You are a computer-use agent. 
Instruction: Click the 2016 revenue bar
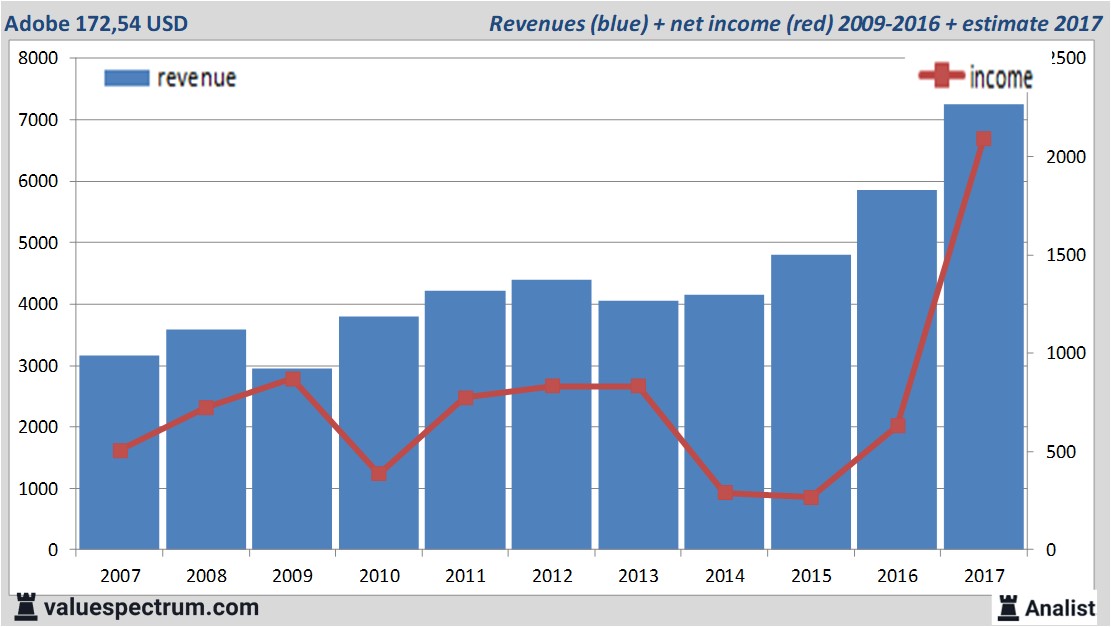(897, 370)
